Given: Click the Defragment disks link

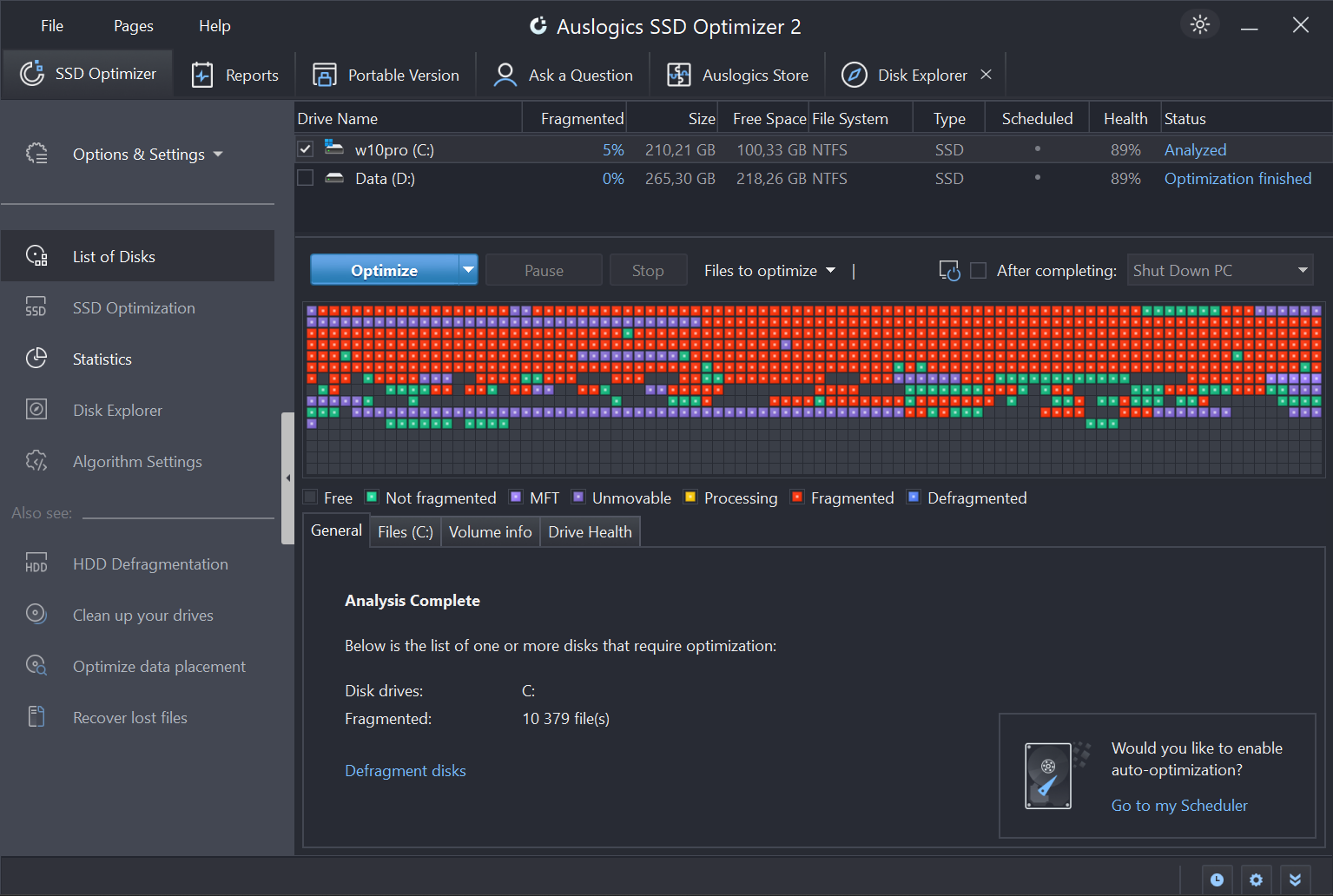Looking at the screenshot, I should coord(406,771).
